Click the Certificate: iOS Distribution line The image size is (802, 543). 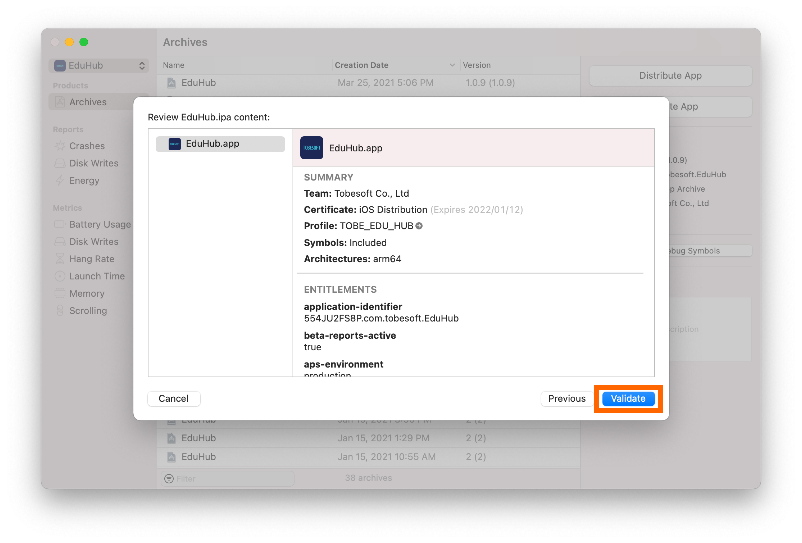click(413, 210)
